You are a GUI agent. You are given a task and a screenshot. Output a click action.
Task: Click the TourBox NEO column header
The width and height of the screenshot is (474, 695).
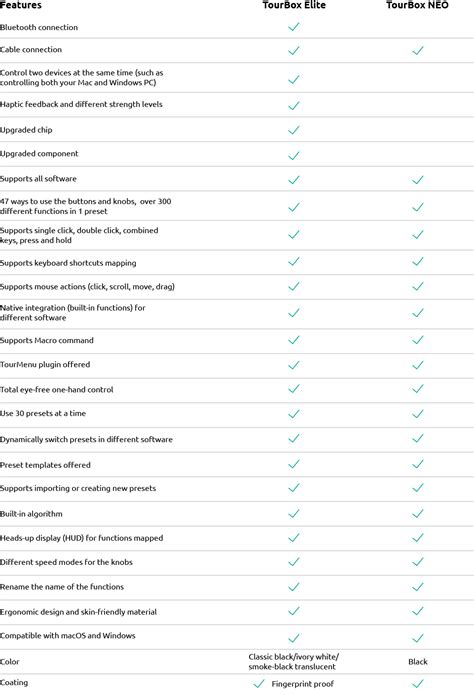(417, 5)
